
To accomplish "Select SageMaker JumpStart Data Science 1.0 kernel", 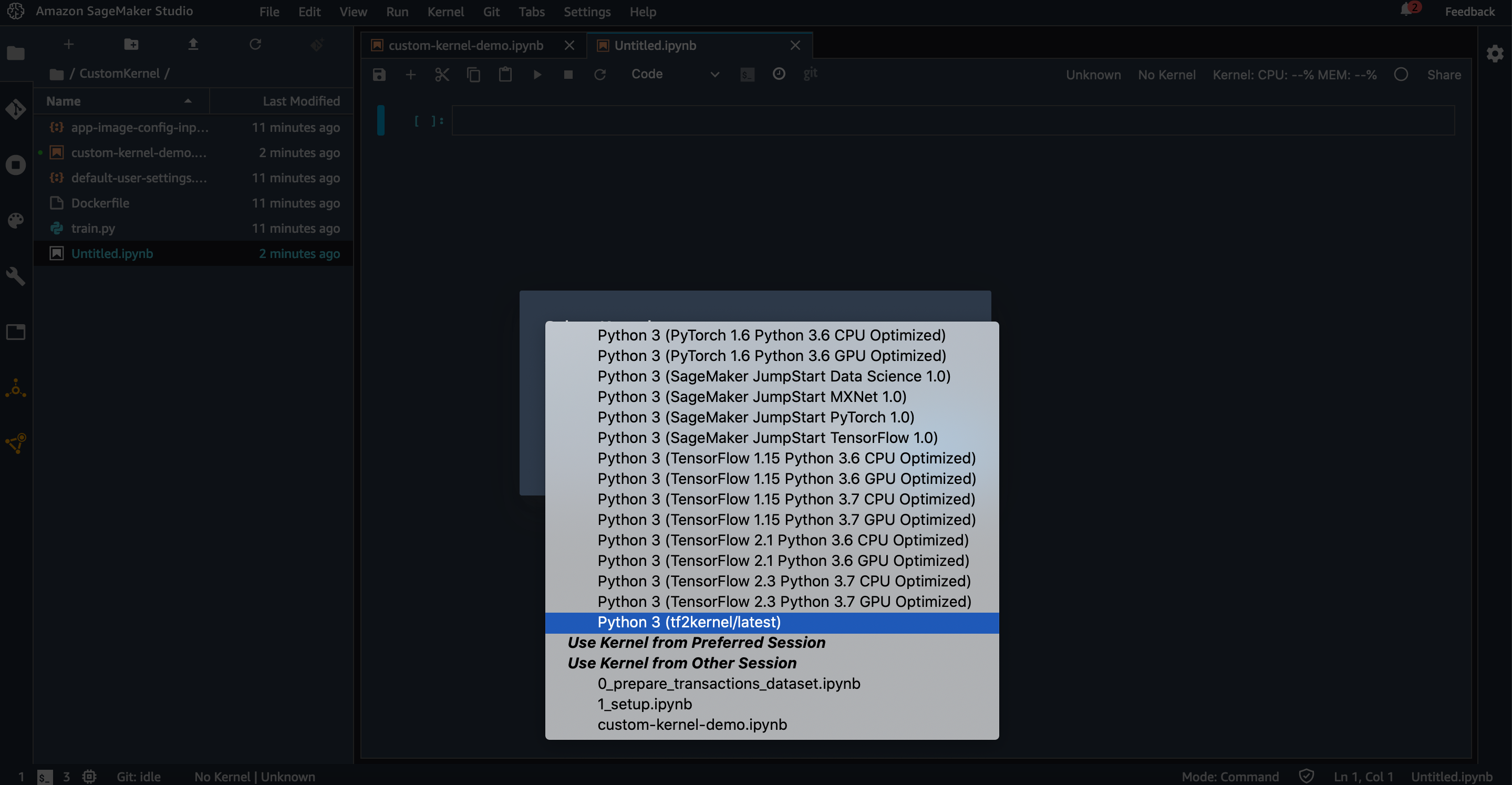I will pos(772,376).
